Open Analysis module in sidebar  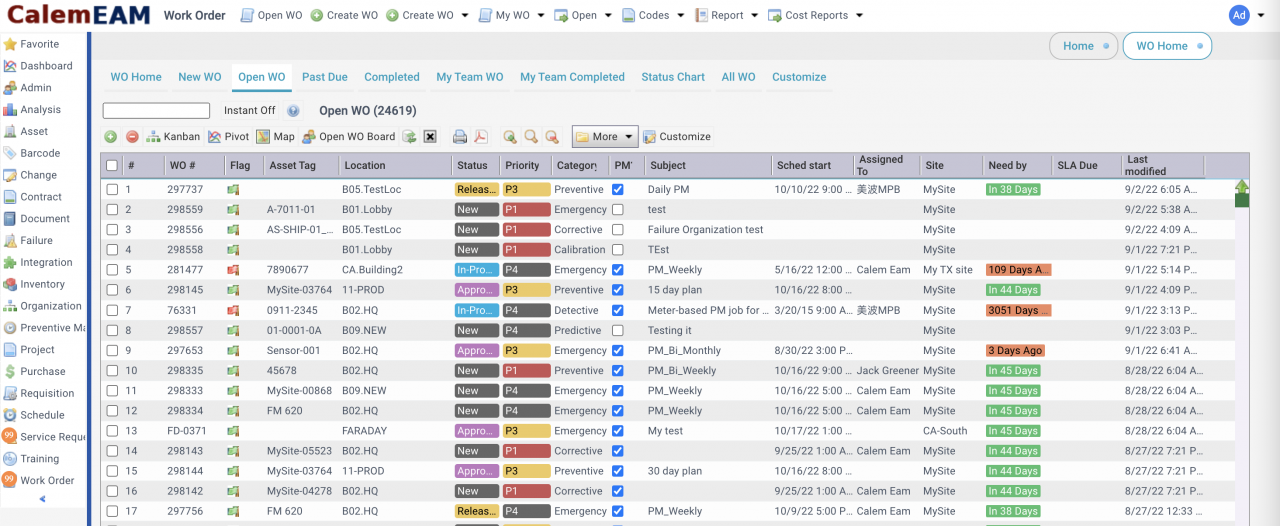click(32, 110)
